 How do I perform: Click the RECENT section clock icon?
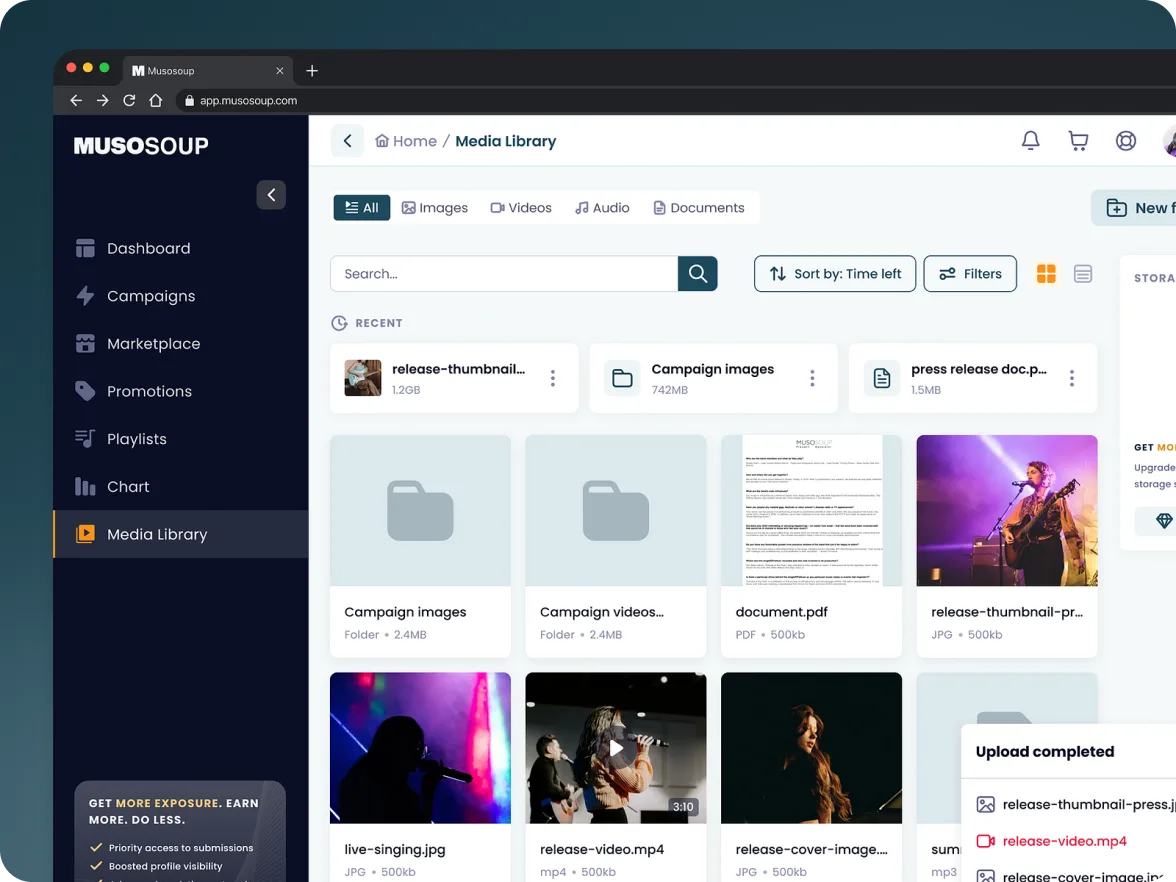click(x=339, y=323)
